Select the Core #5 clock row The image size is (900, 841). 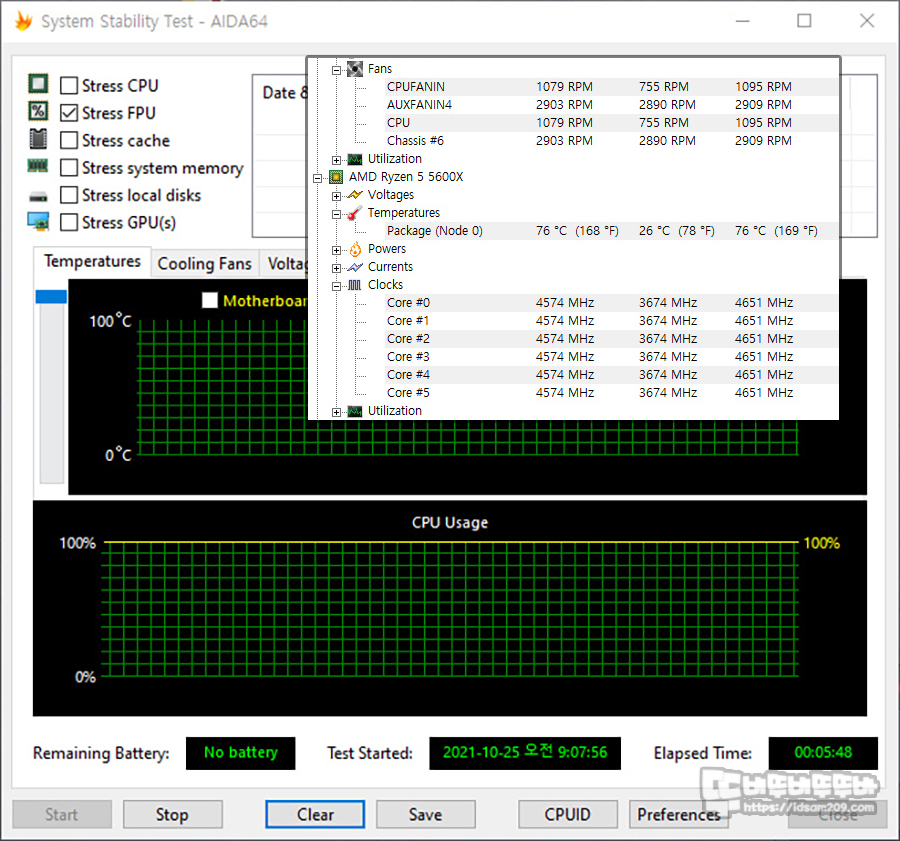611,393
